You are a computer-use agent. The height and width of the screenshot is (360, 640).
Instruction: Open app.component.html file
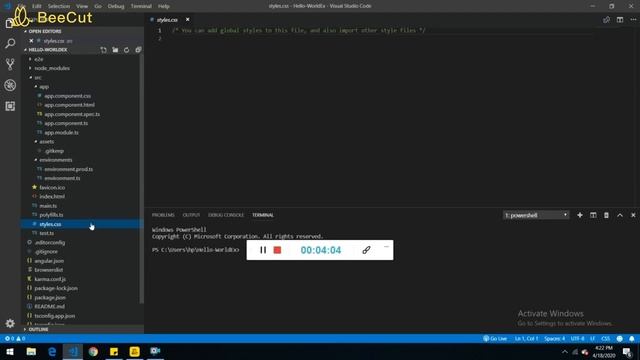click(x=69, y=105)
